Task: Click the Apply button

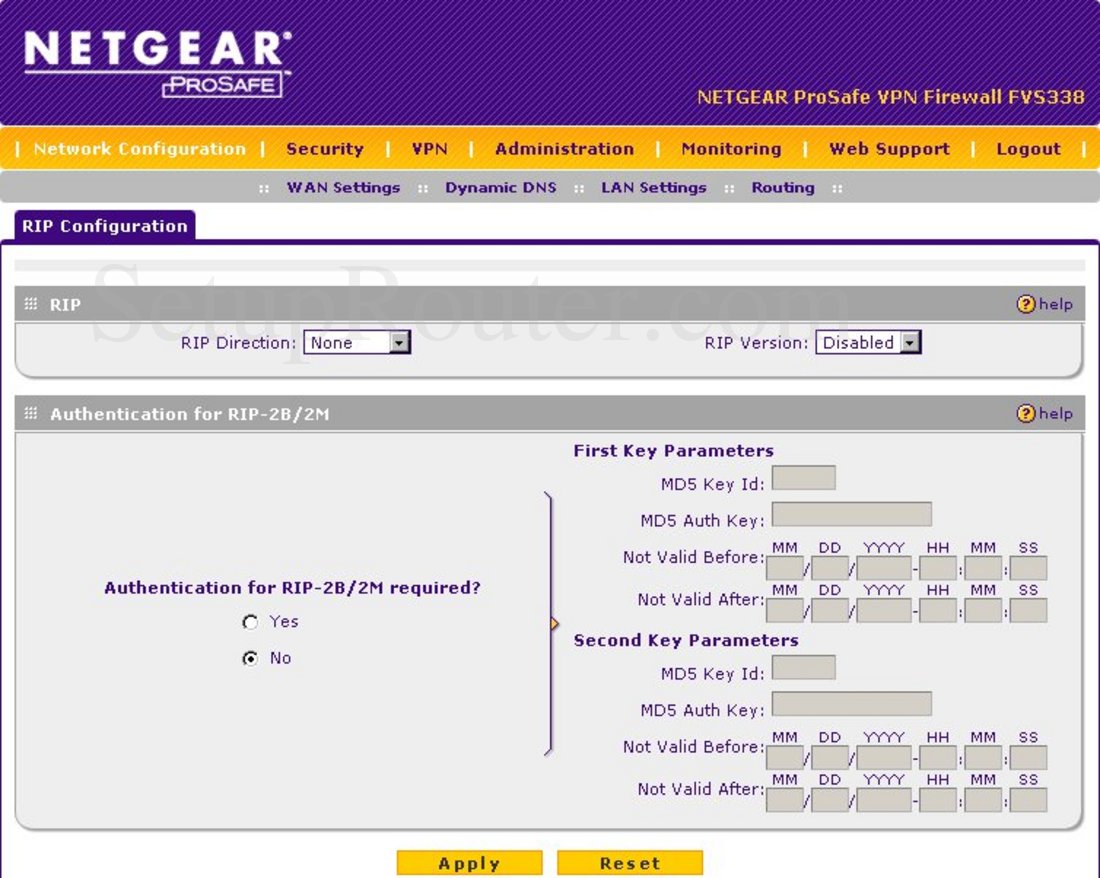Action: 469,862
